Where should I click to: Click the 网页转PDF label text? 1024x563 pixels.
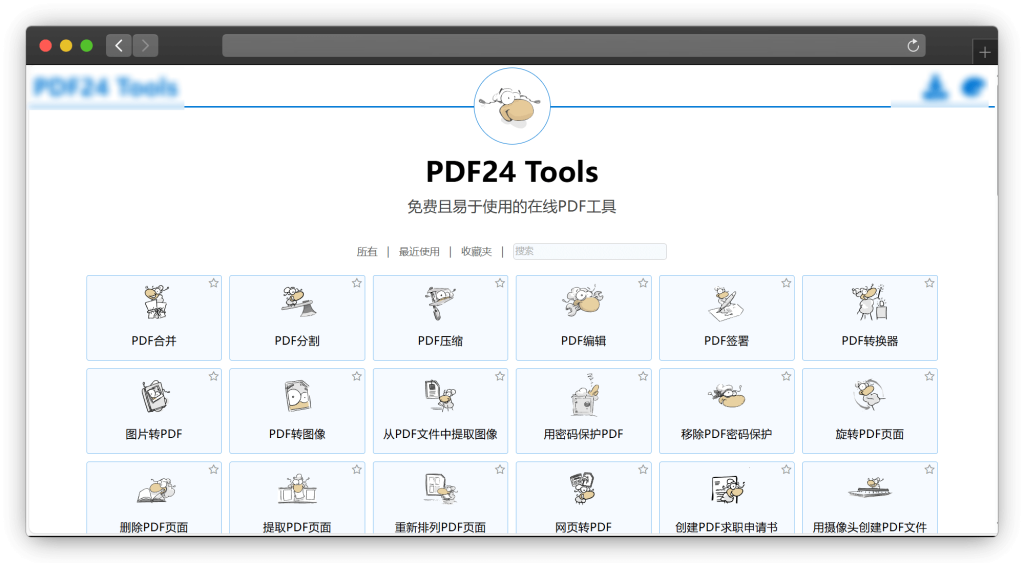point(583,527)
